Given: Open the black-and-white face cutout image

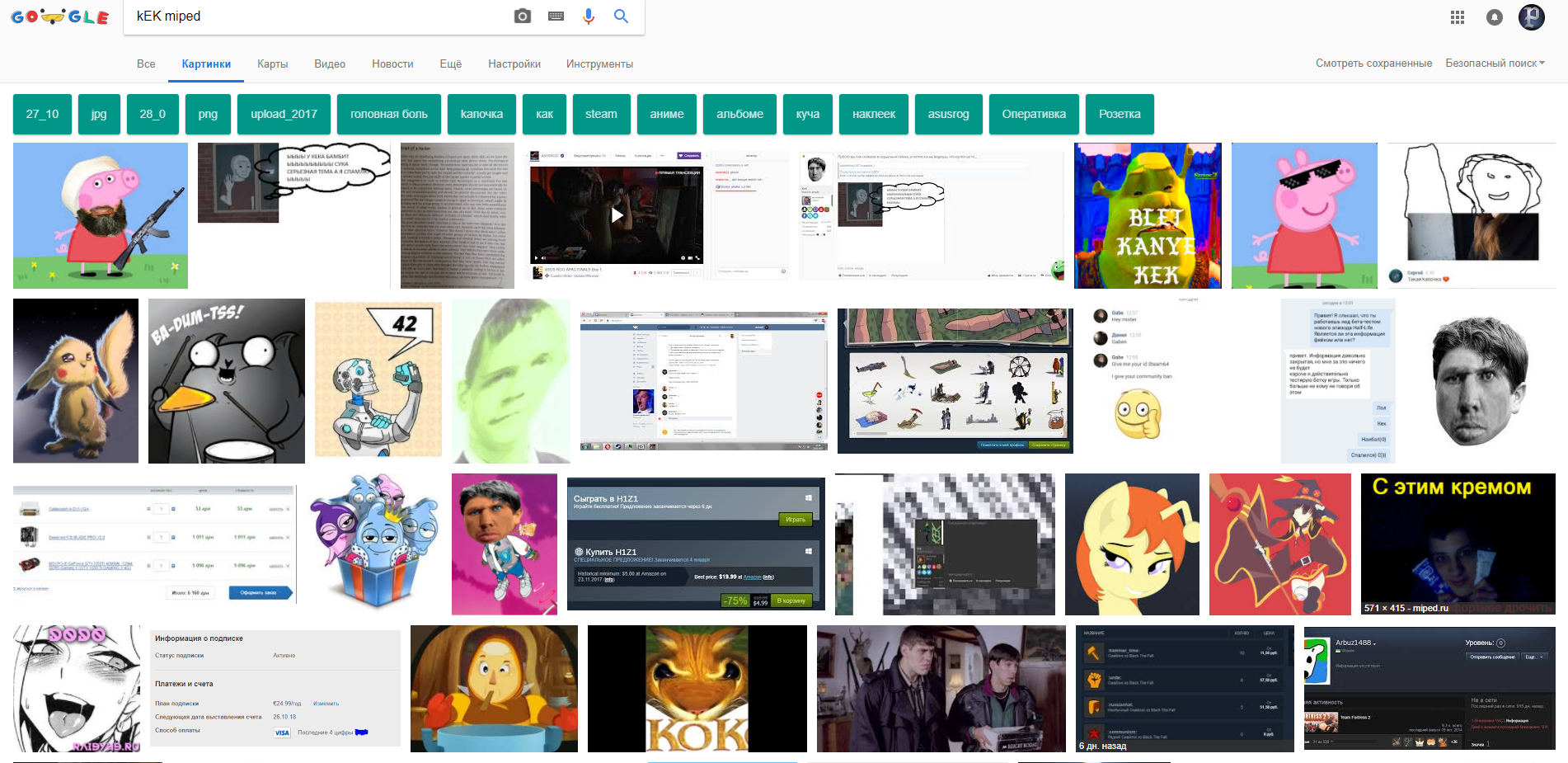Looking at the screenshot, I should [1482, 381].
